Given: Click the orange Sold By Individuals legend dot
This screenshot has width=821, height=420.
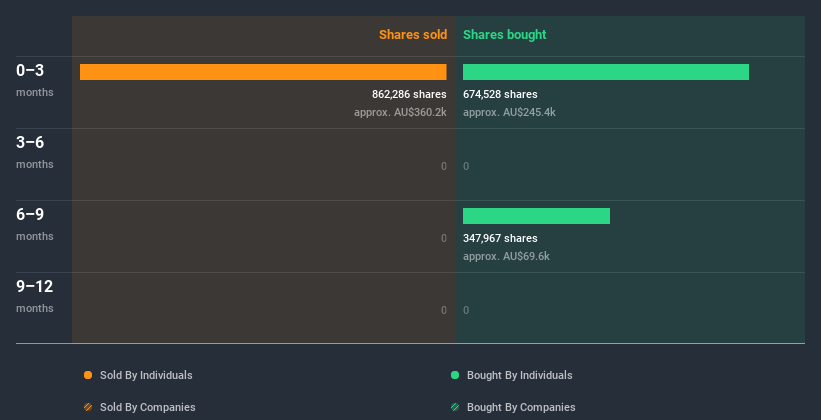Looking at the screenshot, I should (88, 375).
